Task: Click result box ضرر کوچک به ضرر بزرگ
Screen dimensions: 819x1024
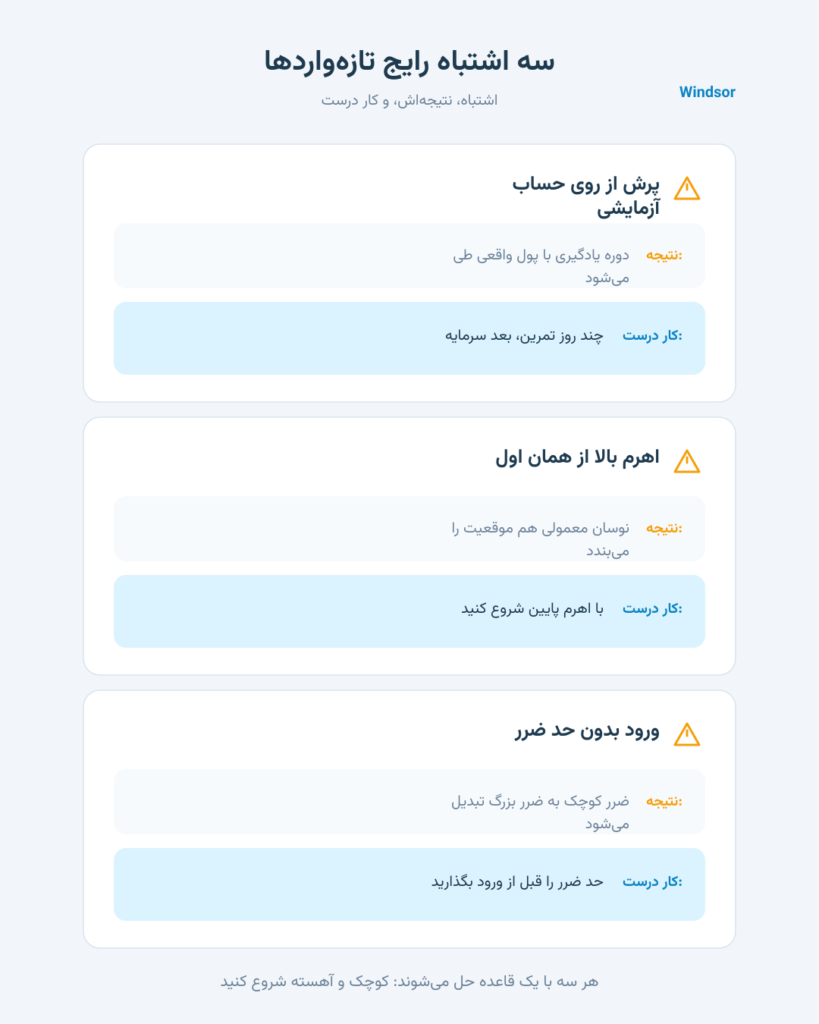Action: [410, 801]
